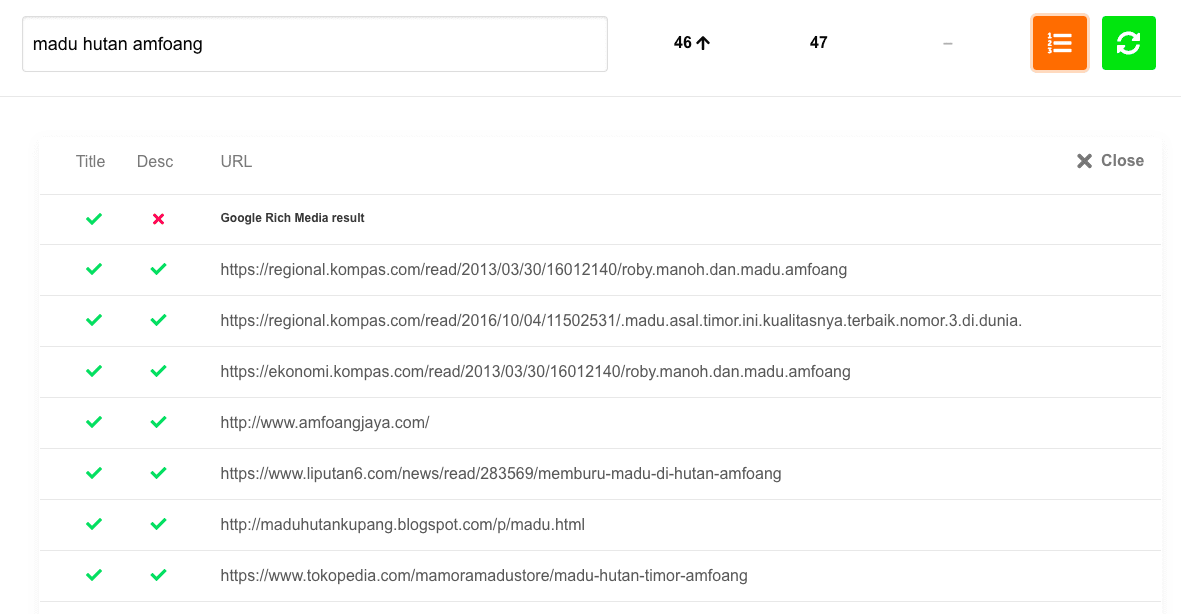This screenshot has width=1196, height=614.
Task: Click Title checkmark for Google Rich Media result
Action: click(x=94, y=218)
